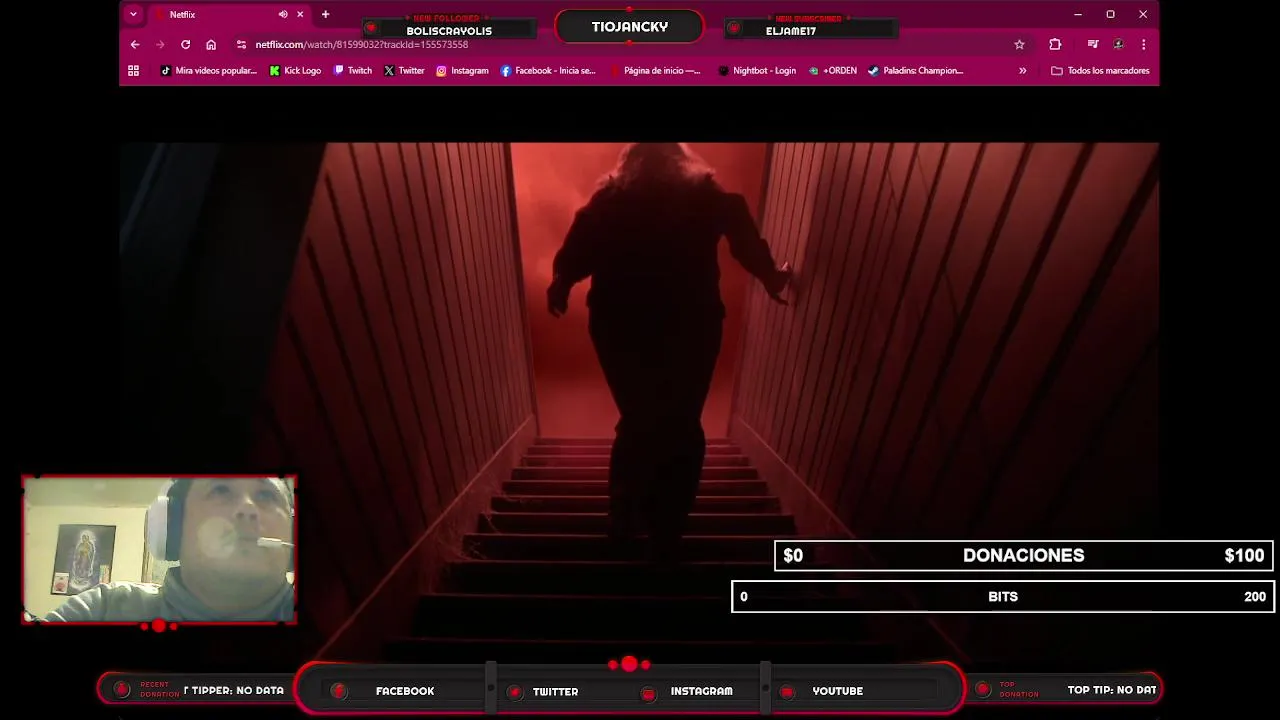Click the streamer webcam overlay
The image size is (1280, 720).
[x=159, y=550]
